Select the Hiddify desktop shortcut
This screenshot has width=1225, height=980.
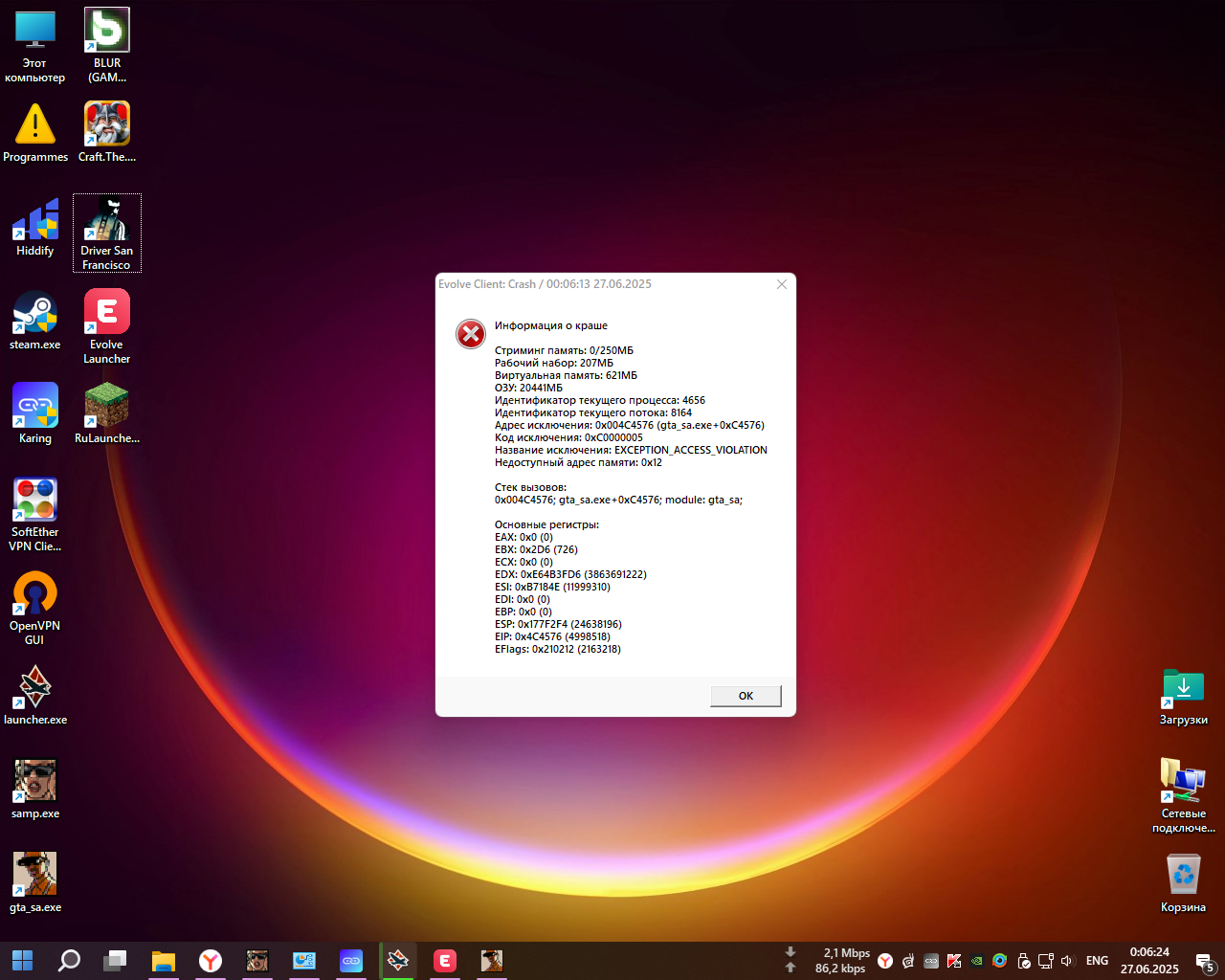point(35,228)
